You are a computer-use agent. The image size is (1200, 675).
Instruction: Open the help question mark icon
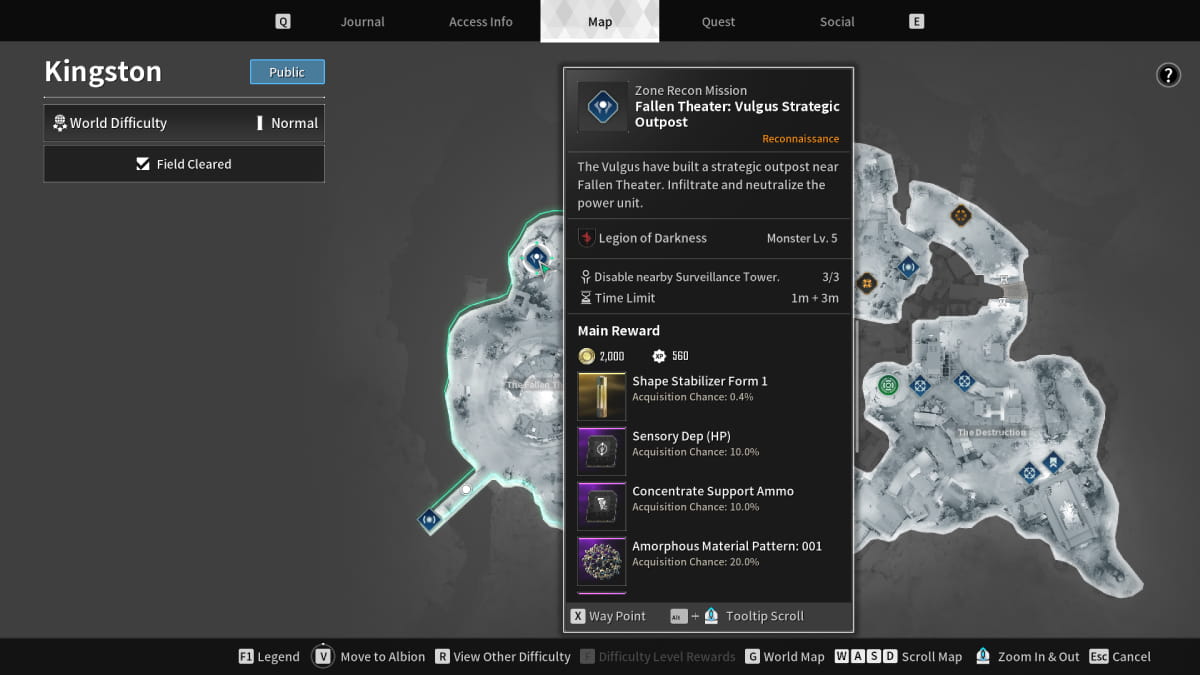pyautogui.click(x=1168, y=75)
